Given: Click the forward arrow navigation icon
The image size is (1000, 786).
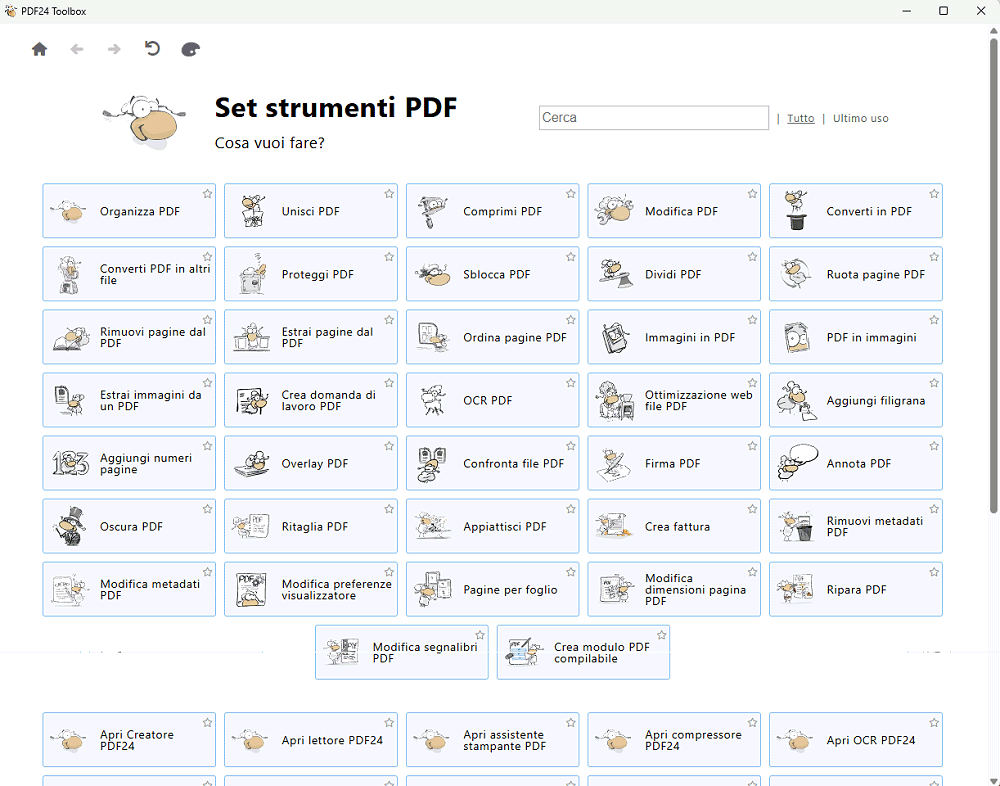Looking at the screenshot, I should (114, 49).
